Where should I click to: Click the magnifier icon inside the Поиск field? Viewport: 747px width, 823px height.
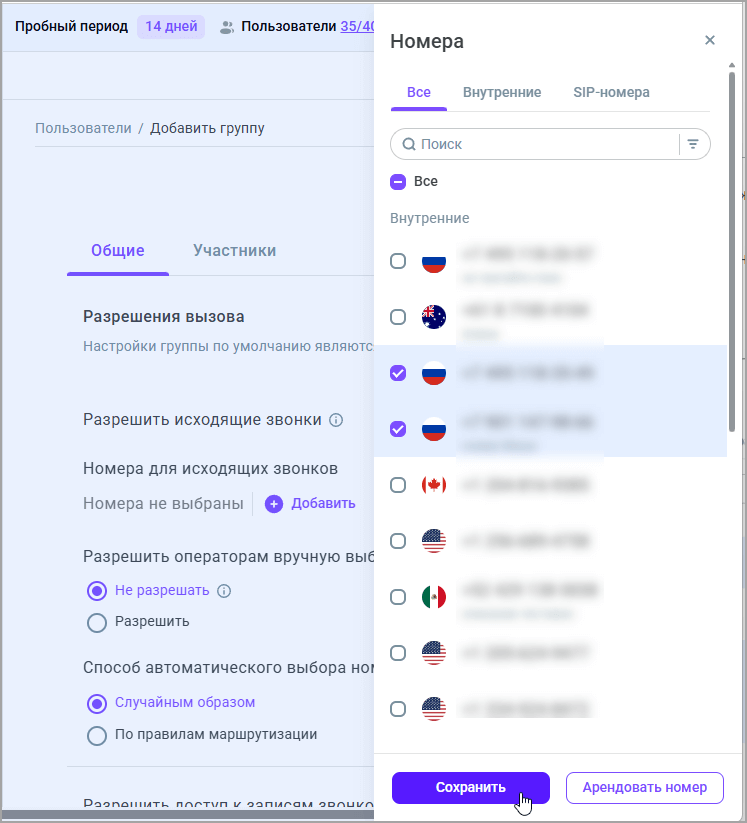click(409, 144)
